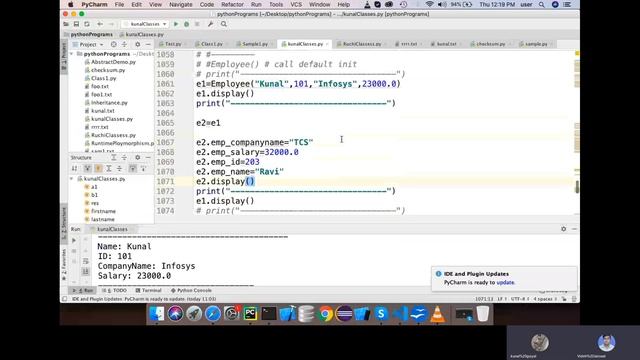Open the VLC cone icon in Dock

437,314
